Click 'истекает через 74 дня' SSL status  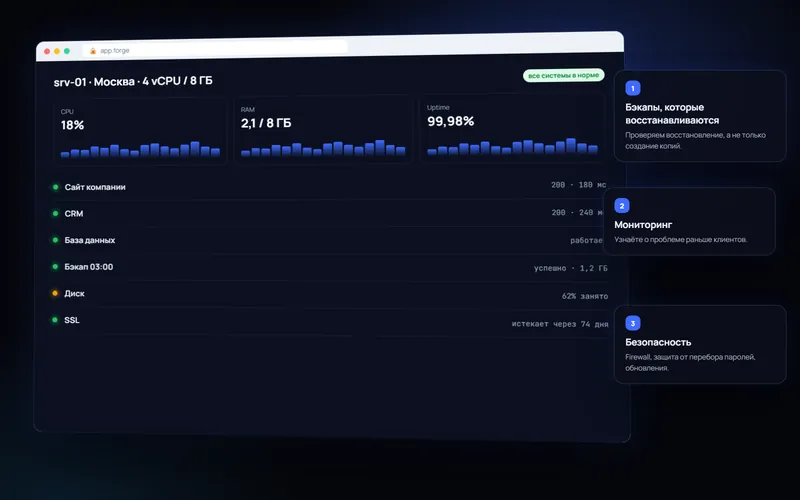[560, 324]
